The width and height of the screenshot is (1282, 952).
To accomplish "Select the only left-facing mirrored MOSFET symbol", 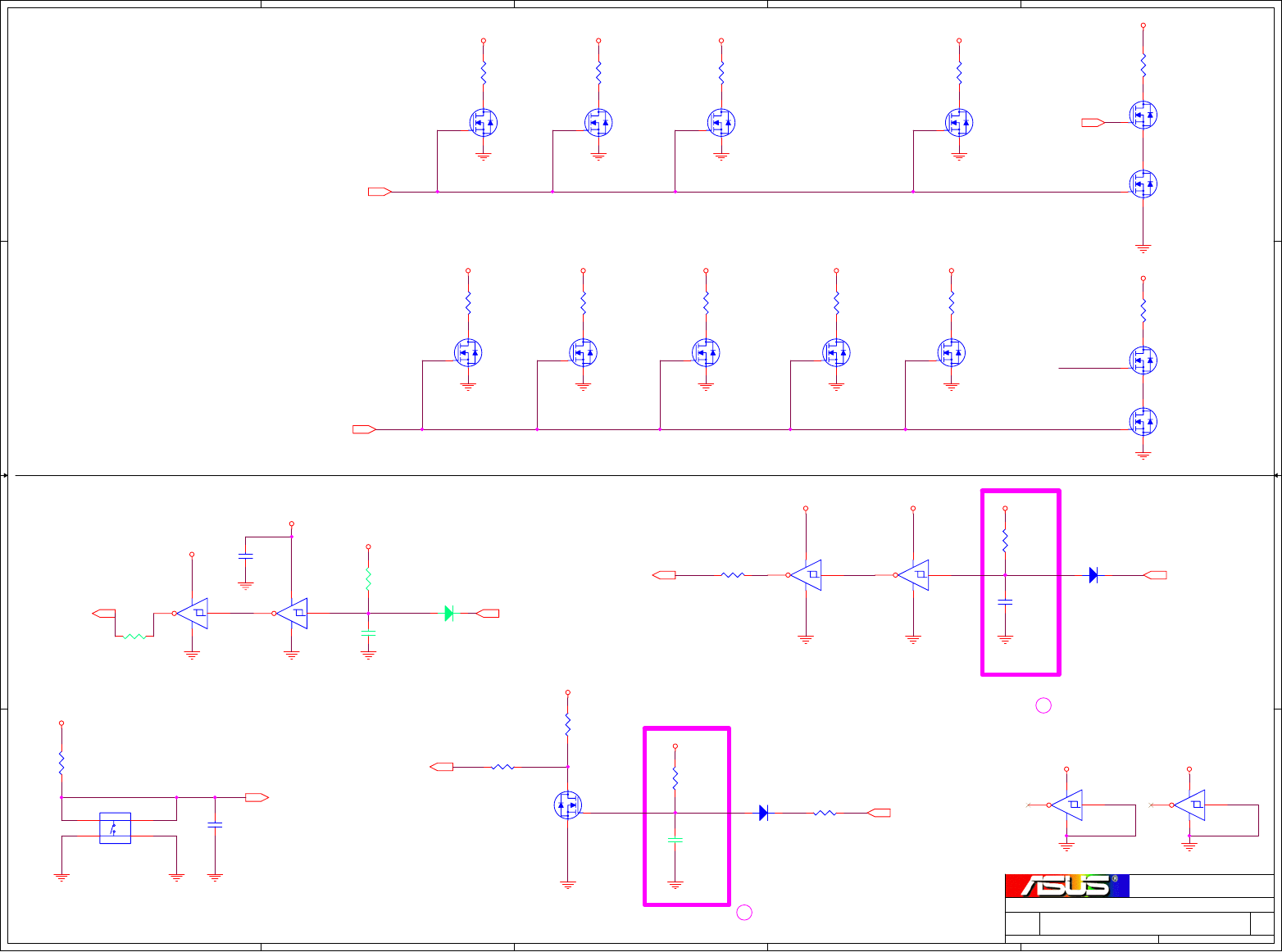I will click(567, 805).
